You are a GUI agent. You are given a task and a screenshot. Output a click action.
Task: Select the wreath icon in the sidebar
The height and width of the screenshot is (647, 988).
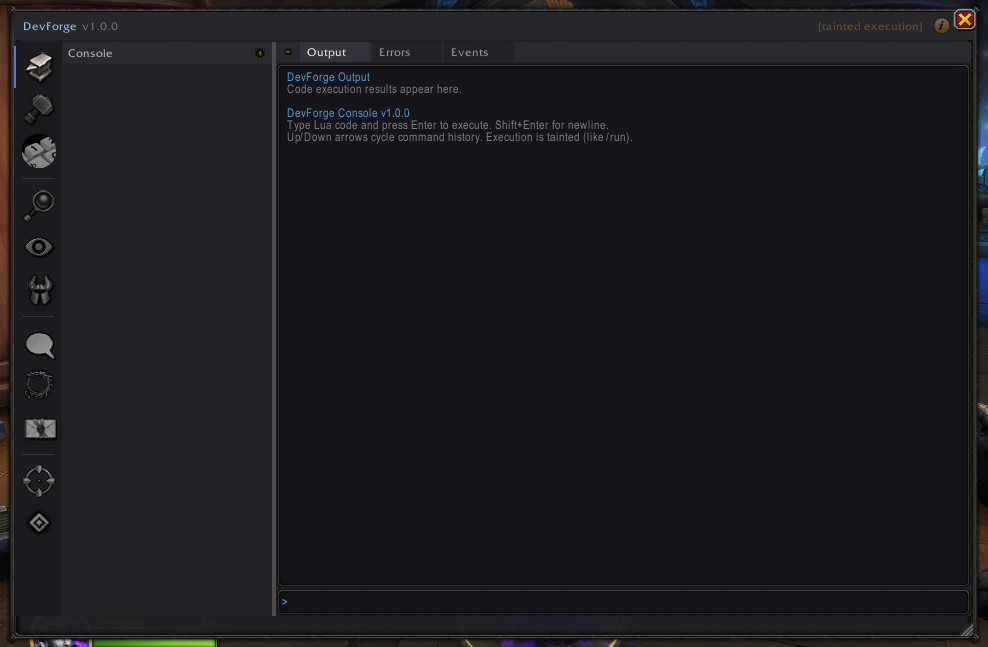(38, 385)
